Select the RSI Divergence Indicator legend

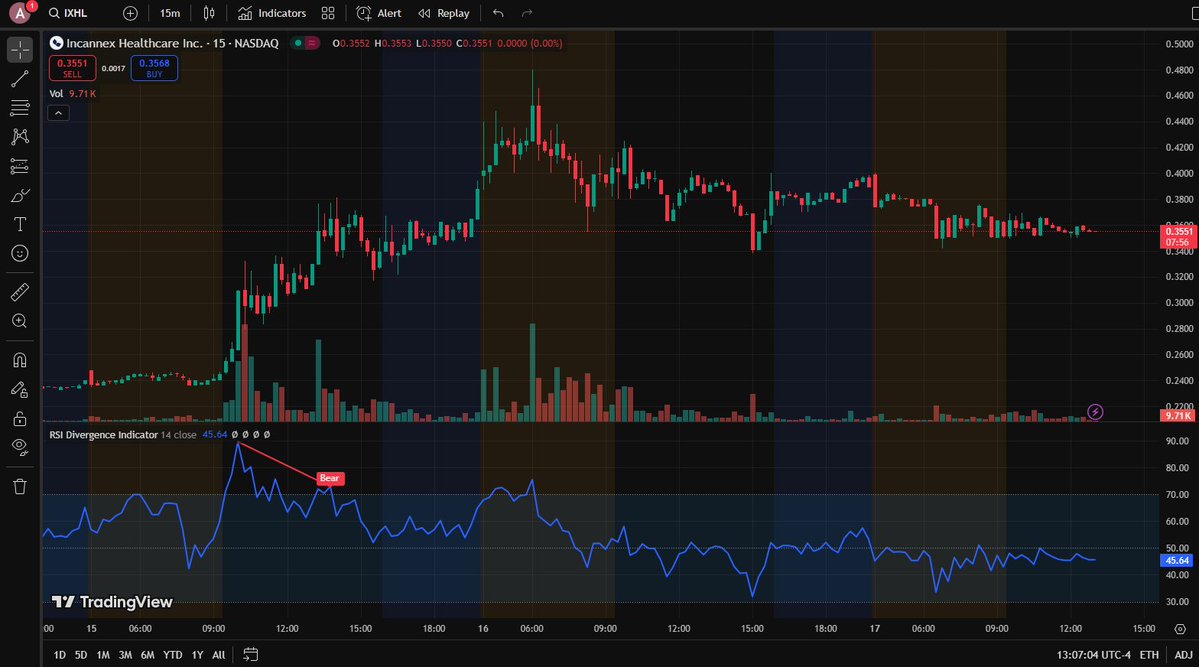click(x=103, y=434)
